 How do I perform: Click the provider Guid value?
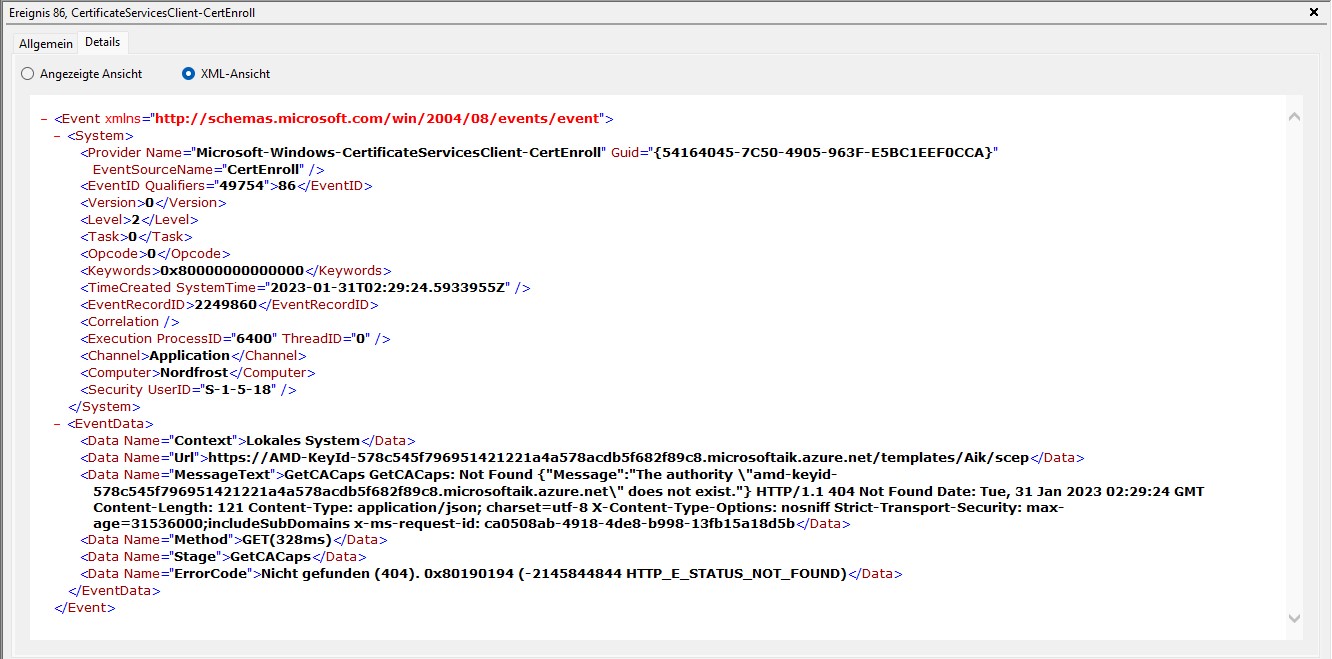[822, 152]
